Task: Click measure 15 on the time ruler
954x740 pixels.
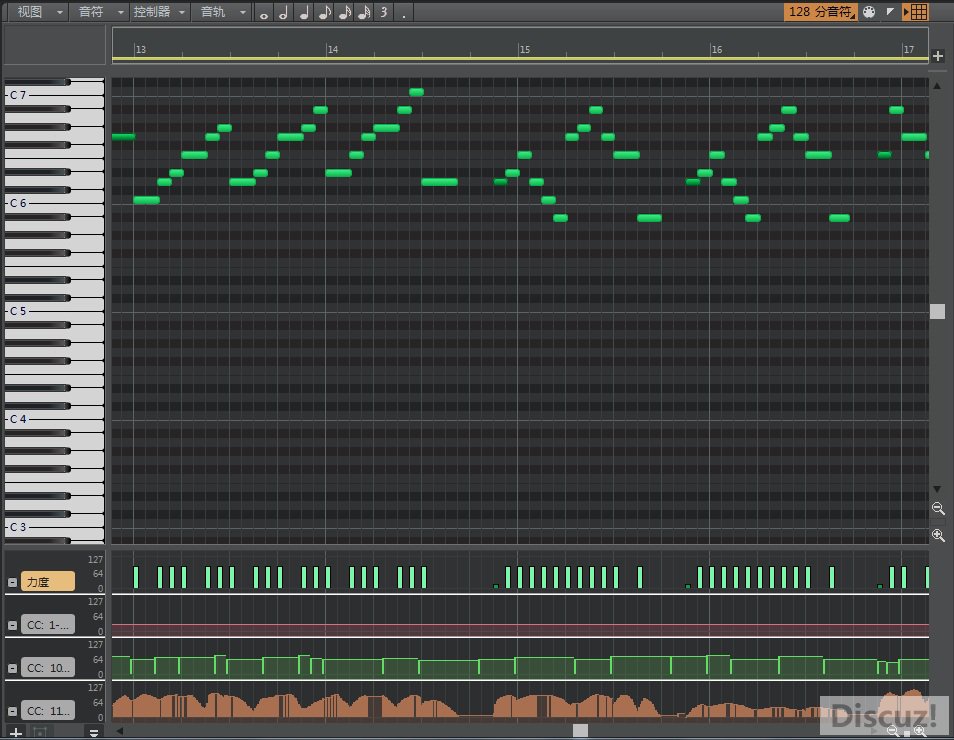Action: coord(524,49)
